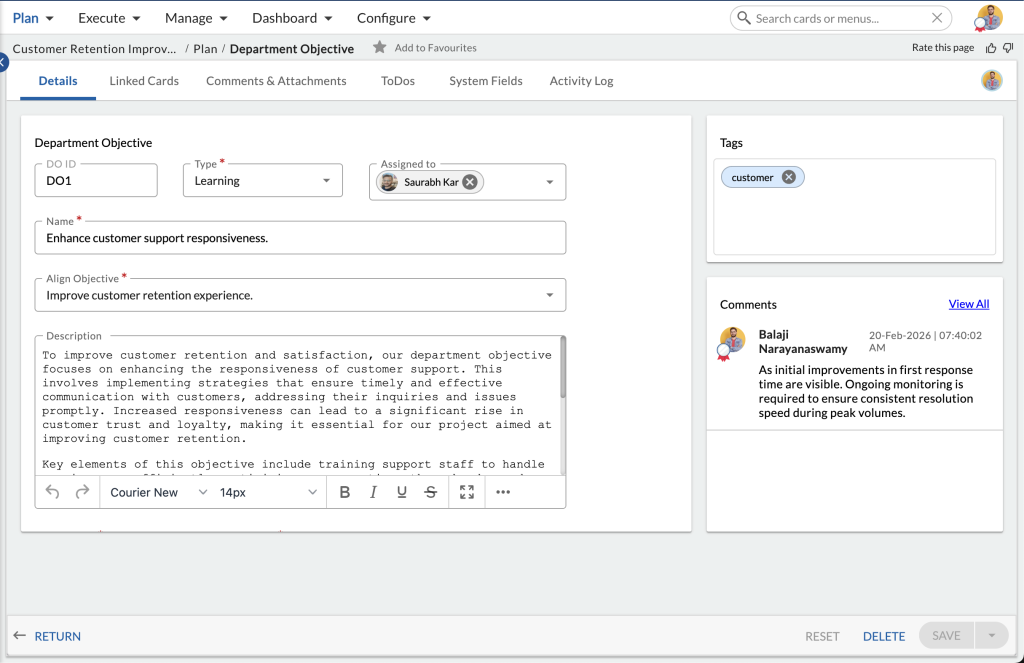Open the Configure menu
The height and width of the screenshot is (663, 1024).
[x=393, y=18]
